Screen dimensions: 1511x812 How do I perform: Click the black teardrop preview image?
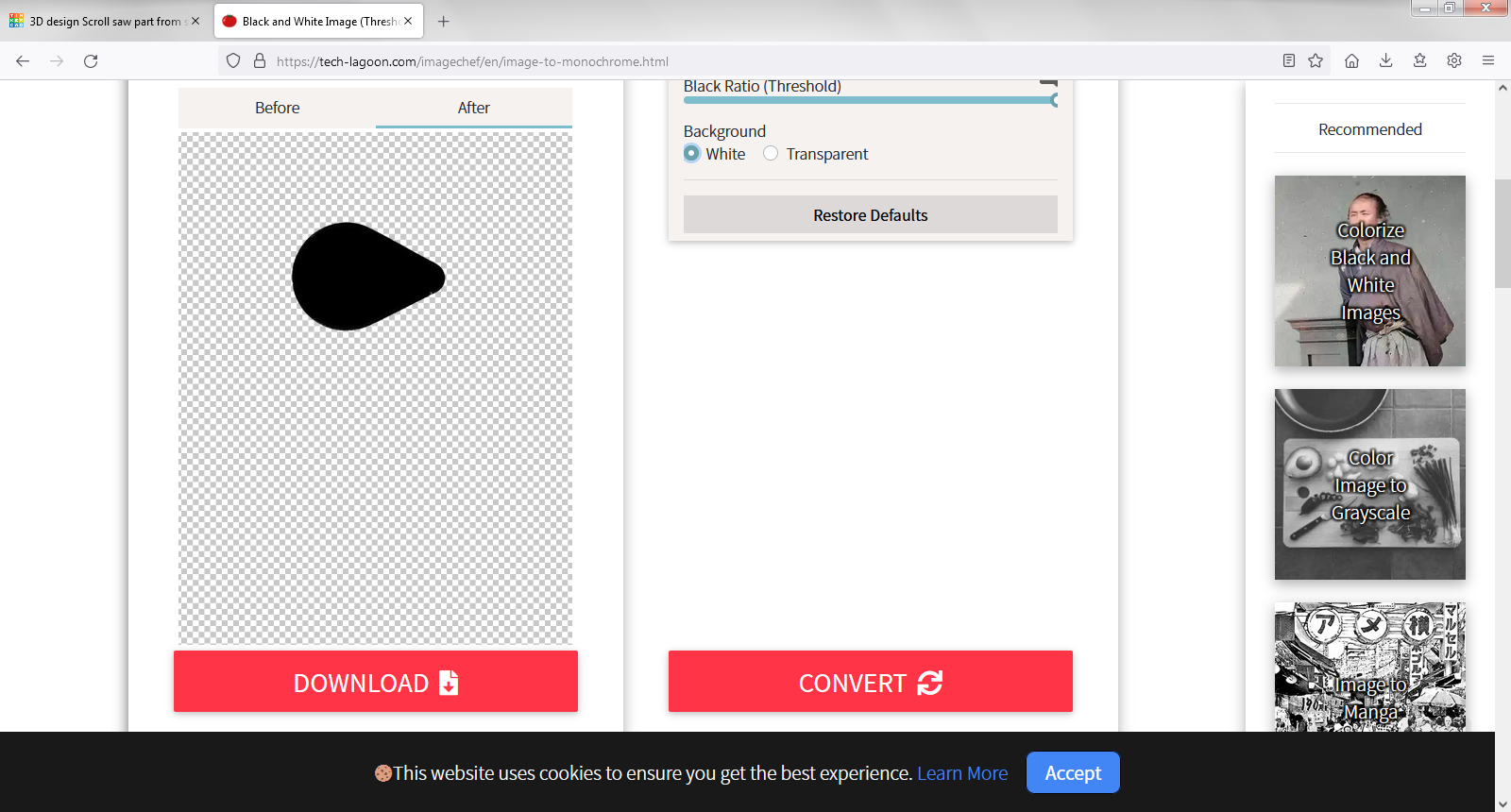pyautogui.click(x=368, y=277)
